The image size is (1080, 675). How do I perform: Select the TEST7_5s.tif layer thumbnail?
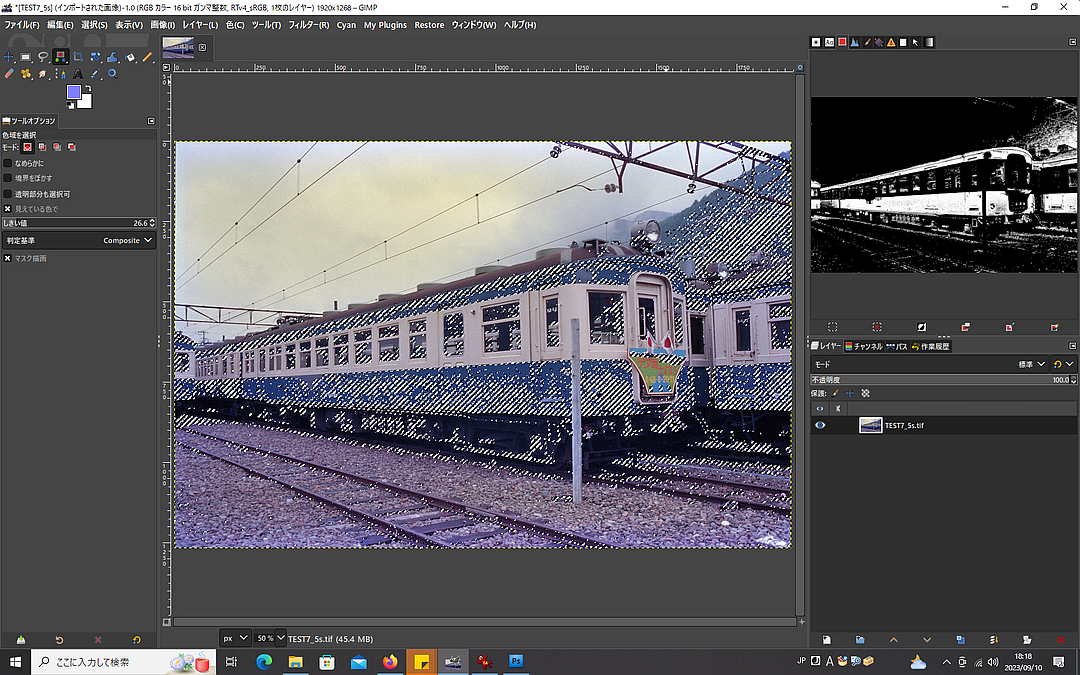pos(871,425)
